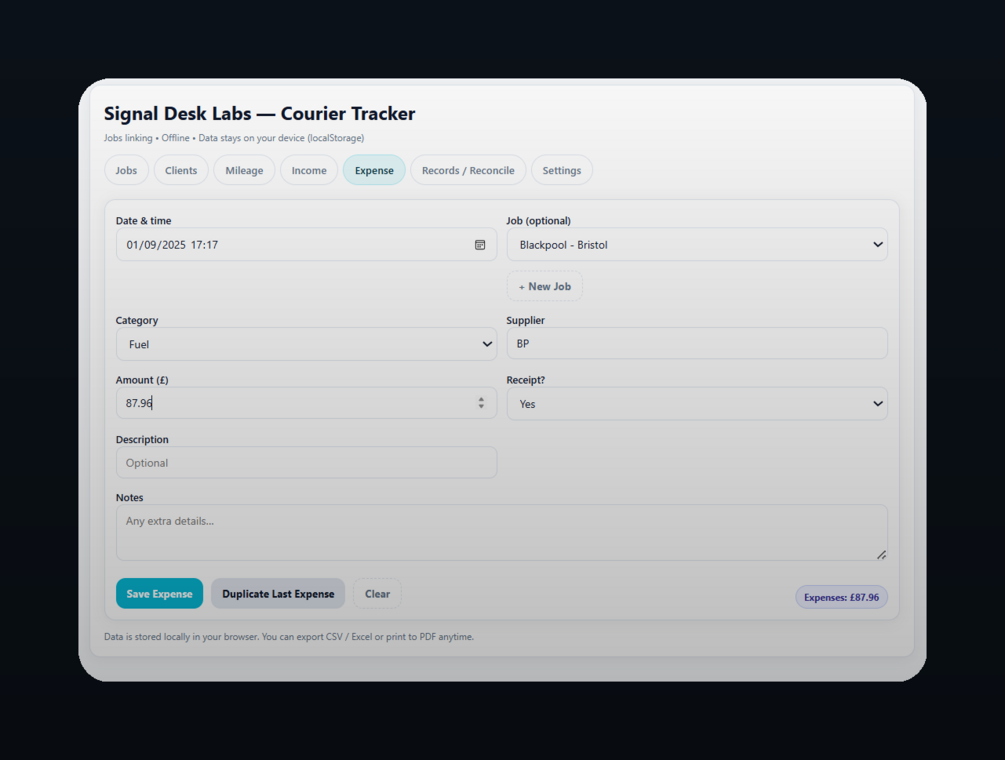Screen dimensions: 1005x760
Task: Go to the Mileage tab
Action: 244,171
